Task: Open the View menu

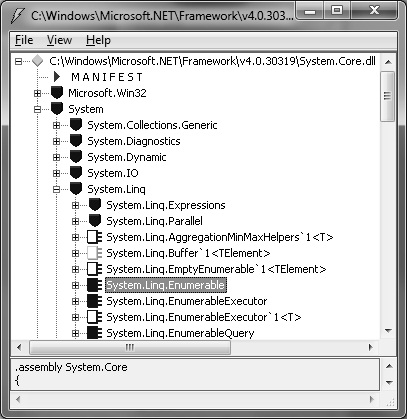Action: pos(59,40)
